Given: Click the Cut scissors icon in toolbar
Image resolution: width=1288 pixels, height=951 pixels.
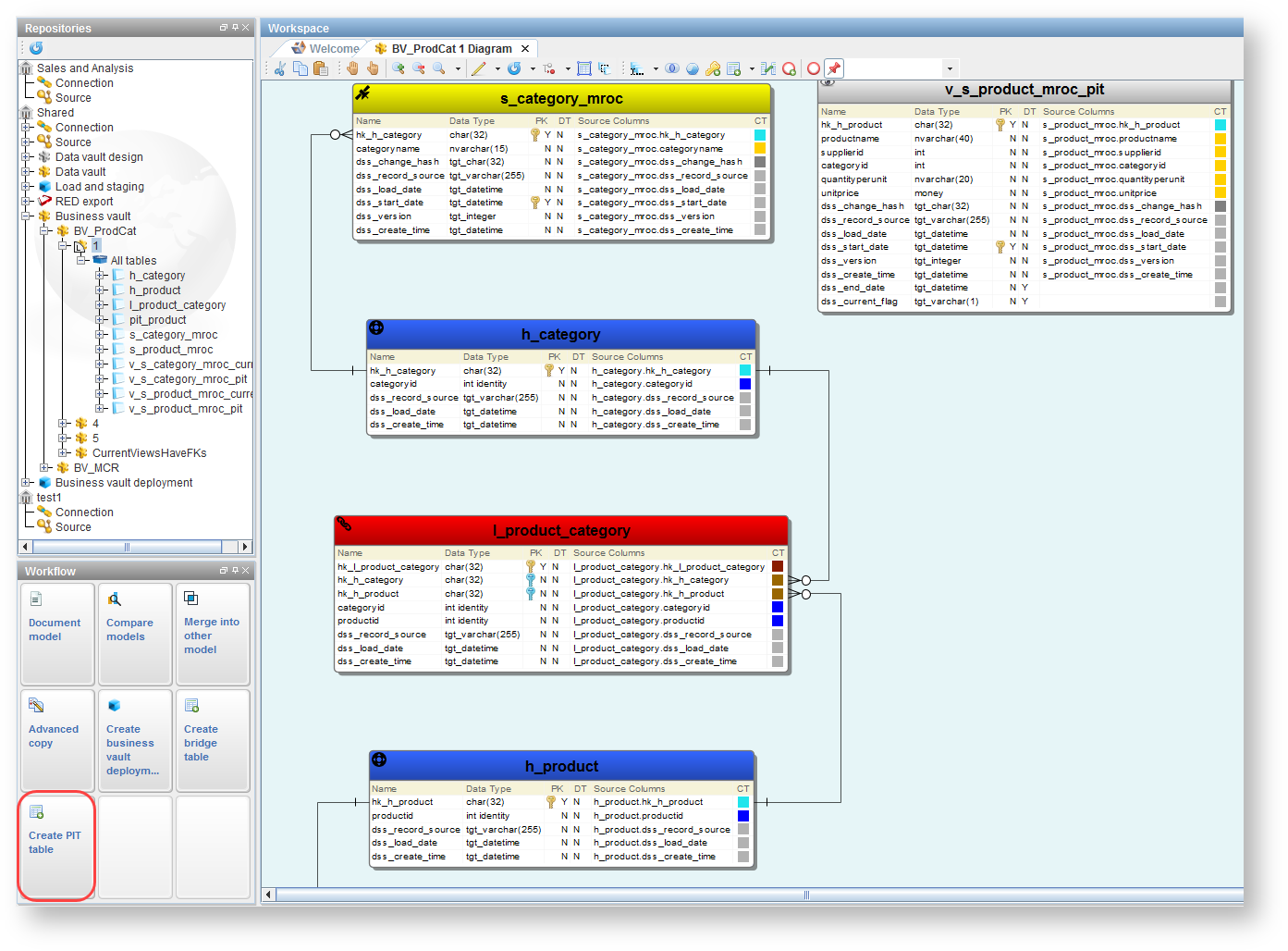Looking at the screenshot, I should pyautogui.click(x=280, y=68).
